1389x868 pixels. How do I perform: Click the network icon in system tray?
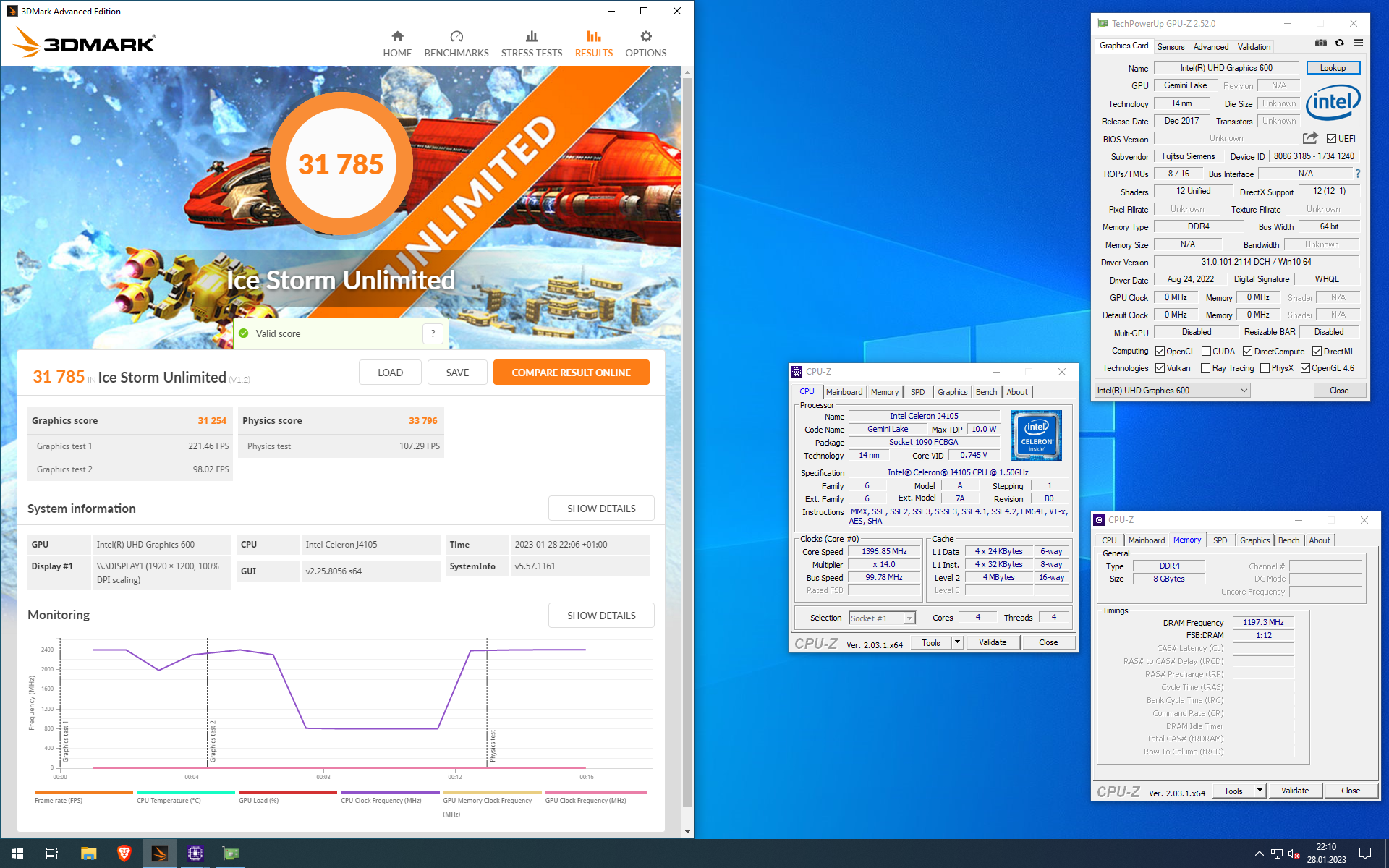[x=1277, y=854]
